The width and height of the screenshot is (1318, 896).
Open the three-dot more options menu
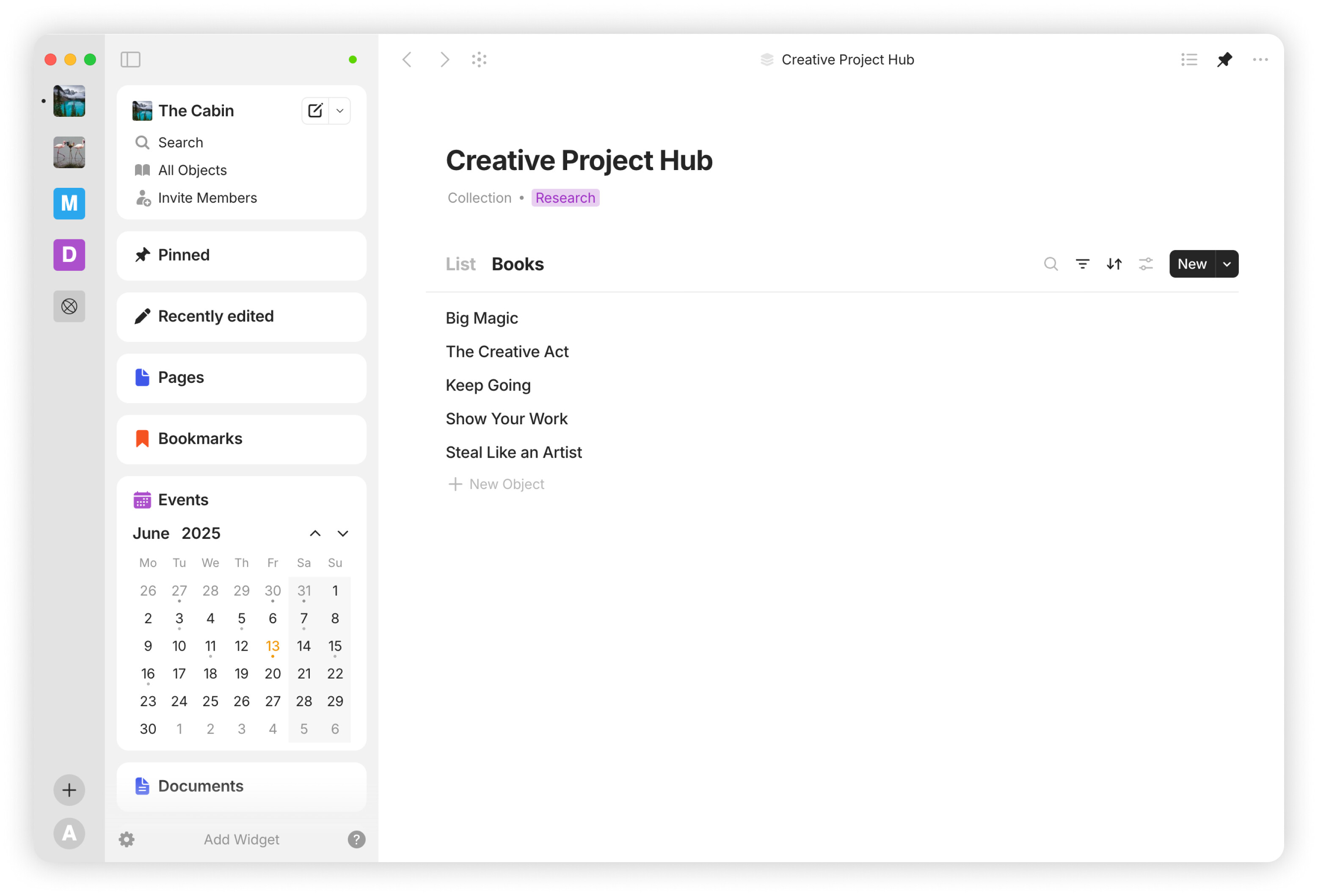(1260, 60)
